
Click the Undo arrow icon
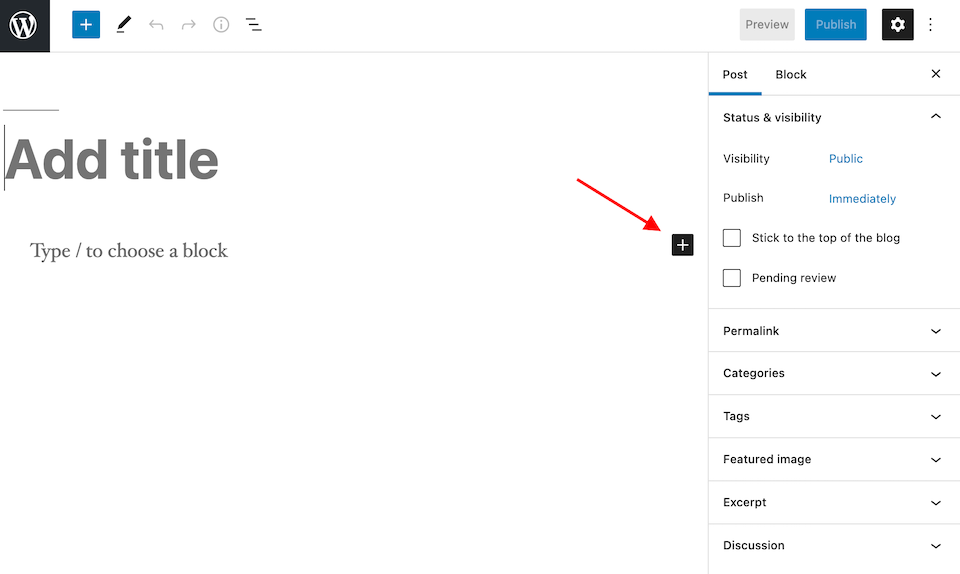[x=156, y=25]
